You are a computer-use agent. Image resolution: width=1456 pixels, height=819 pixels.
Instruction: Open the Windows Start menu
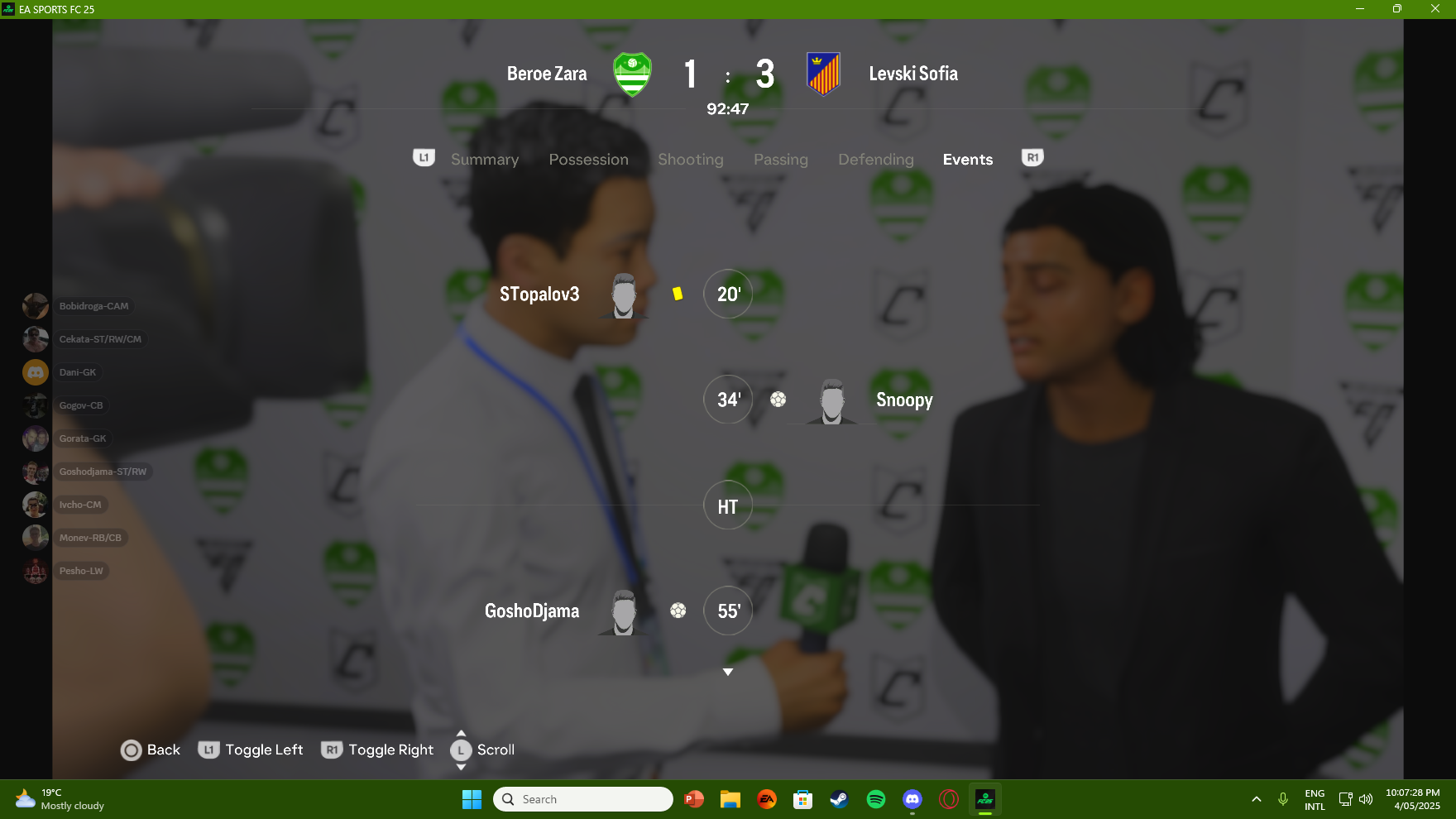472,799
